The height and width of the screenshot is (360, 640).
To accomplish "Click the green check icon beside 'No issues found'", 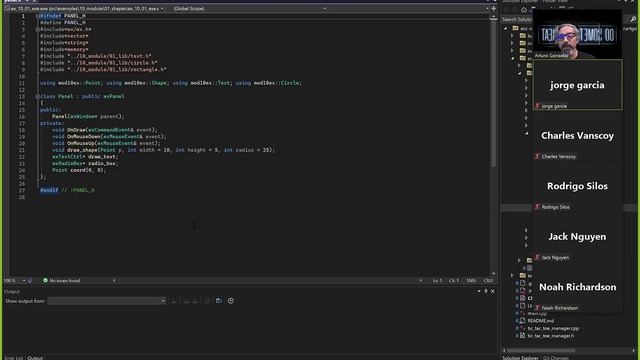I will pos(45,280).
